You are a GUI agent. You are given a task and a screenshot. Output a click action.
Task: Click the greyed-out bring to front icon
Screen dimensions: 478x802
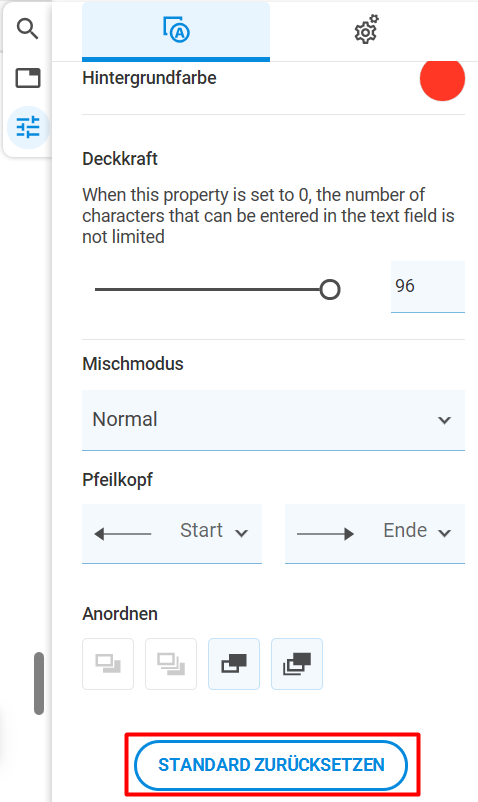(171, 663)
